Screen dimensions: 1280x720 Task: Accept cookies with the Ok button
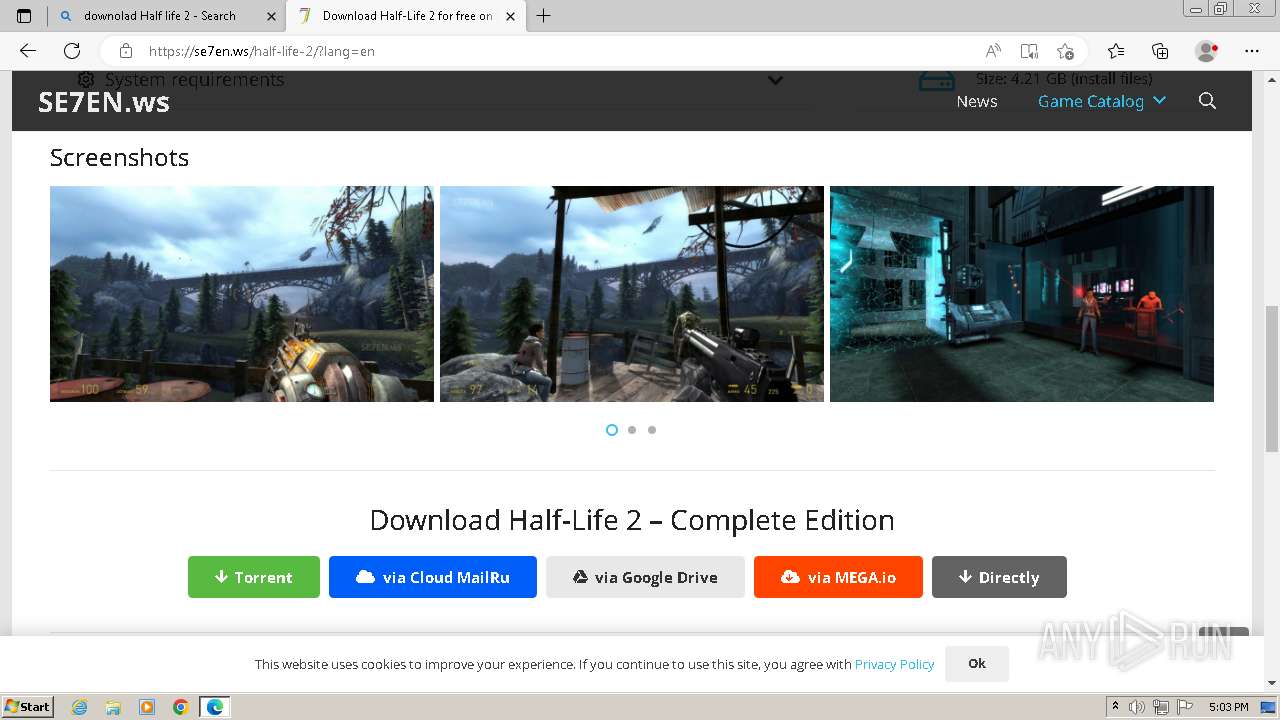(977, 663)
